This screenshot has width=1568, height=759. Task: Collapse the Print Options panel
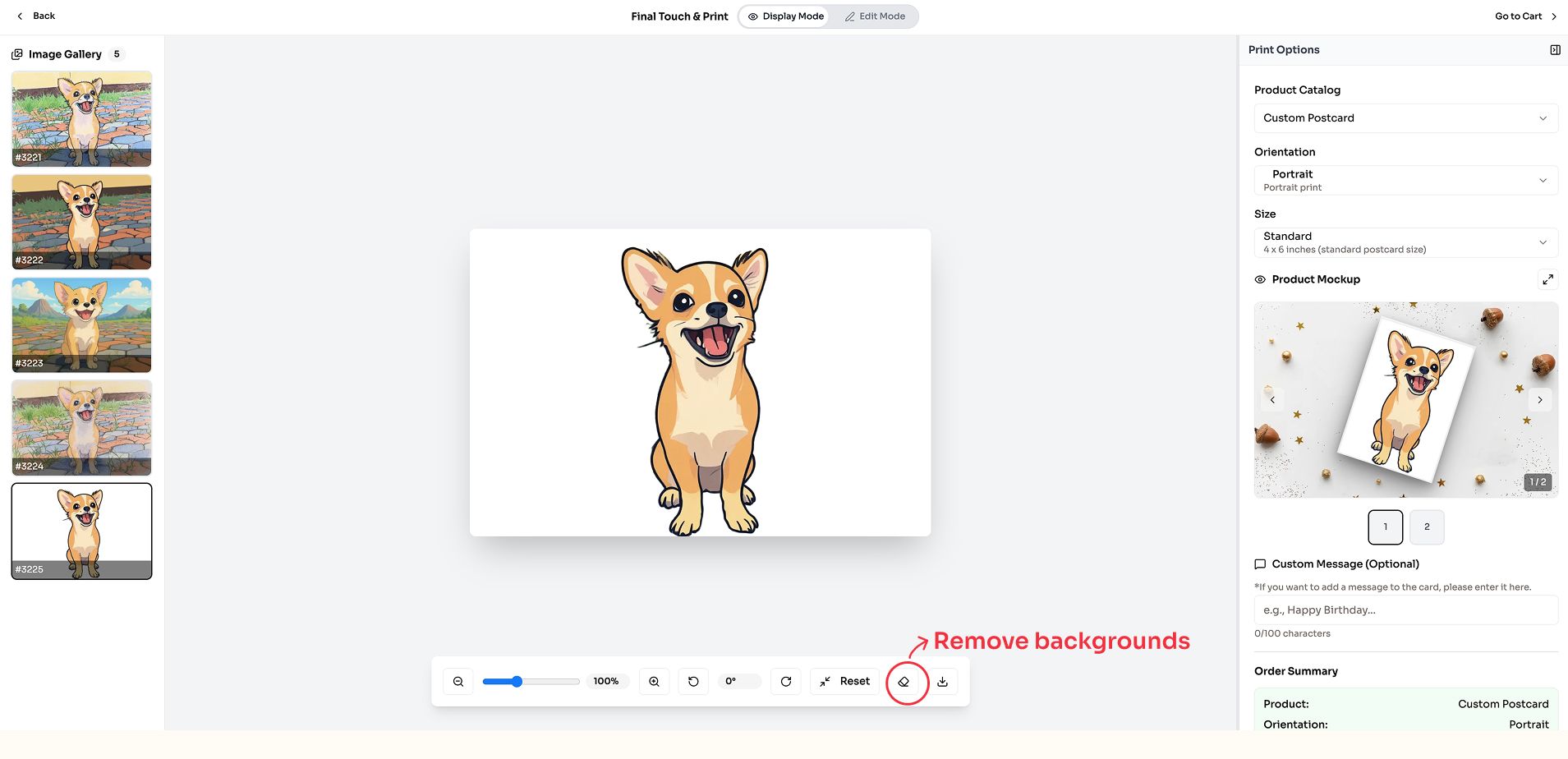tap(1555, 50)
